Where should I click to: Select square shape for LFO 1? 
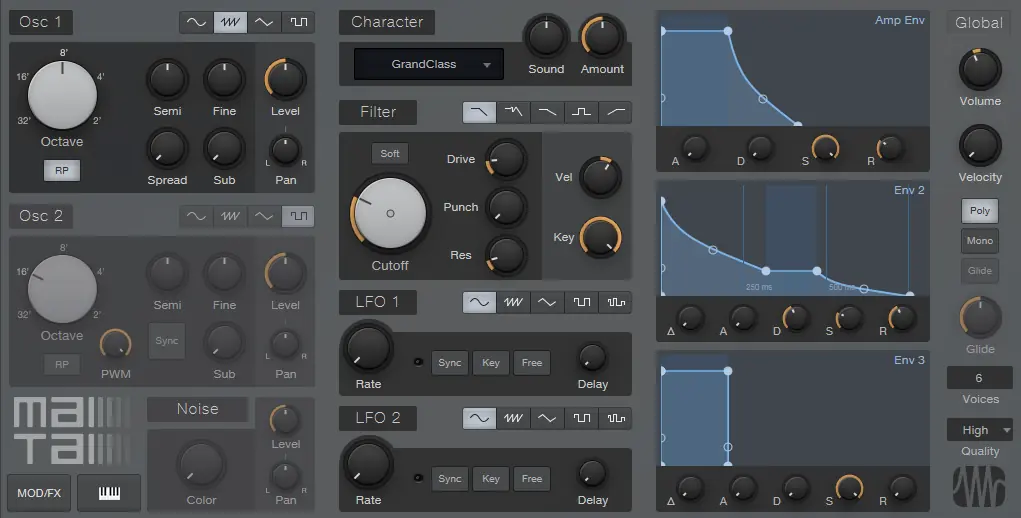581,303
